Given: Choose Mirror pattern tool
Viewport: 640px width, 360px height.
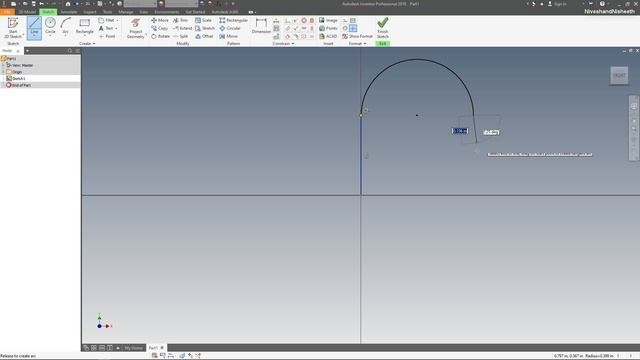Looking at the screenshot, I should (x=229, y=36).
